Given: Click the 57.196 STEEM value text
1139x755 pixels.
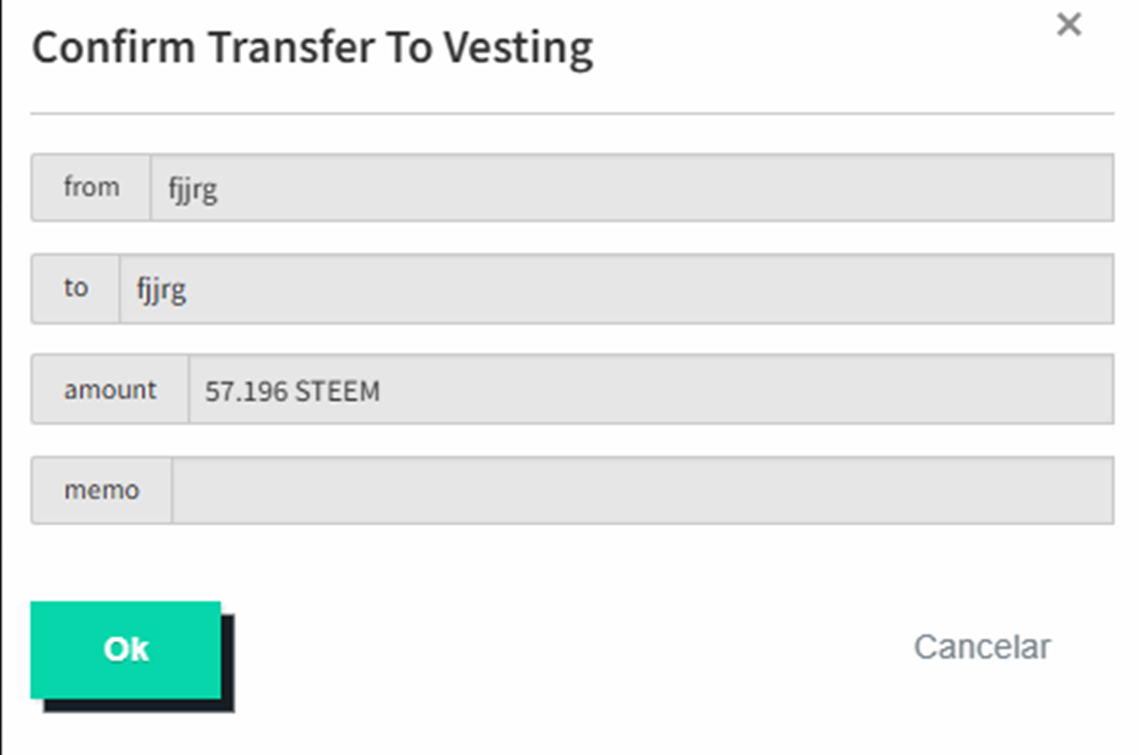Looking at the screenshot, I should (292, 391).
